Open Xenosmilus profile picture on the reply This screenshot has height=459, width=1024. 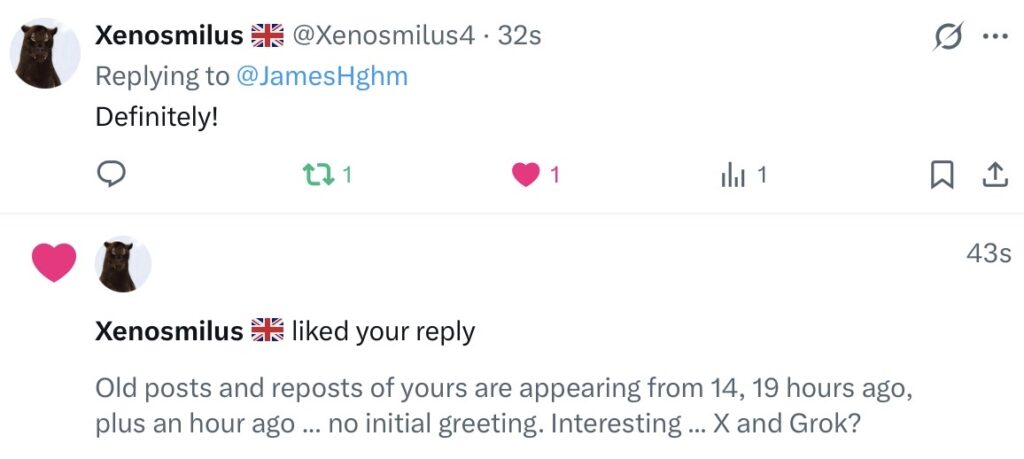point(45,53)
